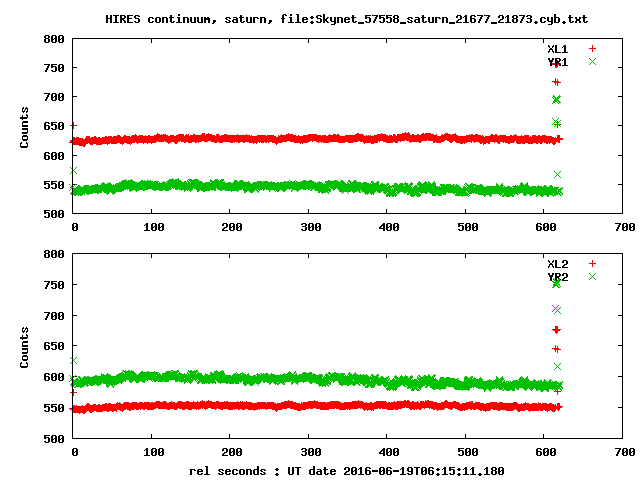640x480 pixels.
Task: Click the Counts axis label of top plot
Action: [24, 127]
